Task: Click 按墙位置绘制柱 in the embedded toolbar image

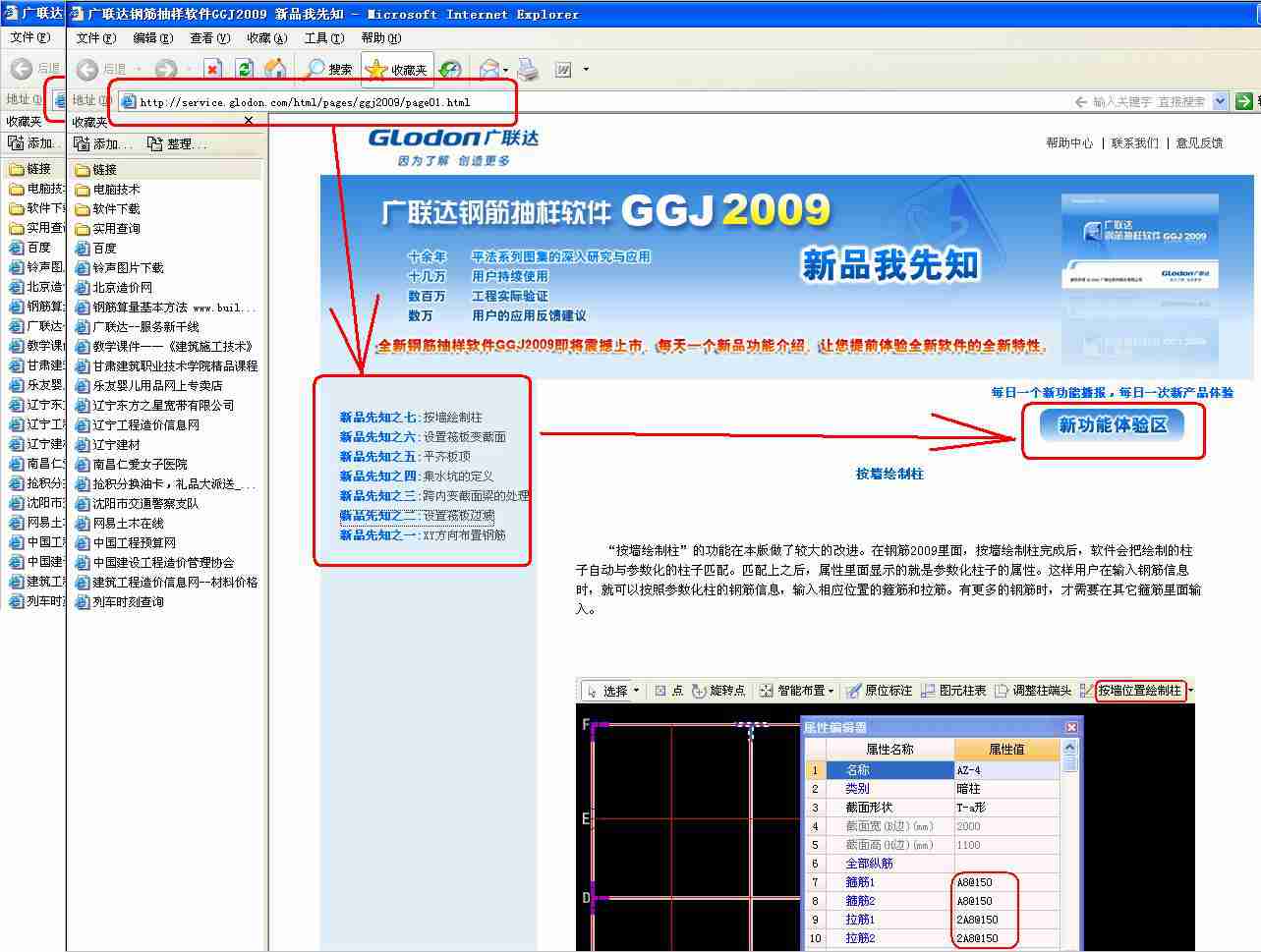Action: (1140, 691)
